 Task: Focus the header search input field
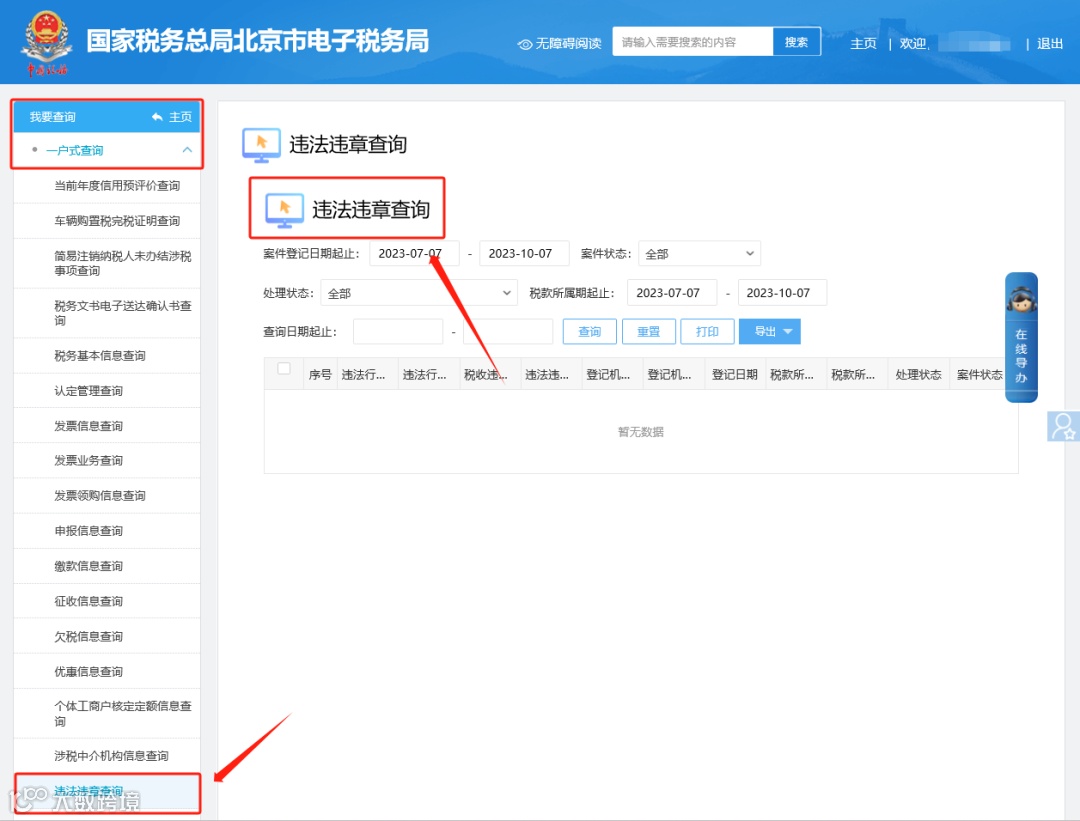tap(692, 42)
